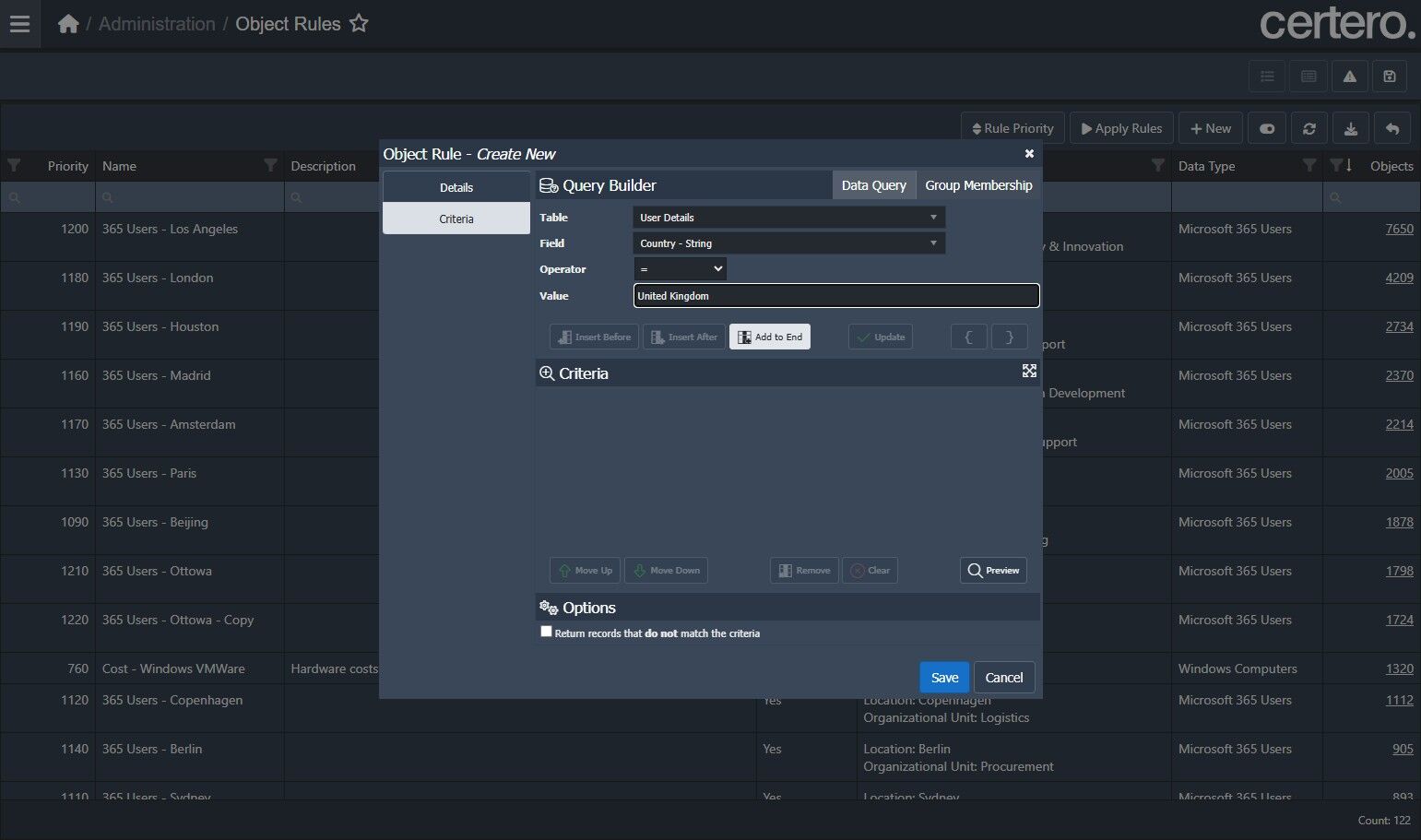Screen dimensions: 1421x840
Task: Click the undo arrow icon in the toolbar
Action: pyautogui.click(x=1391, y=129)
